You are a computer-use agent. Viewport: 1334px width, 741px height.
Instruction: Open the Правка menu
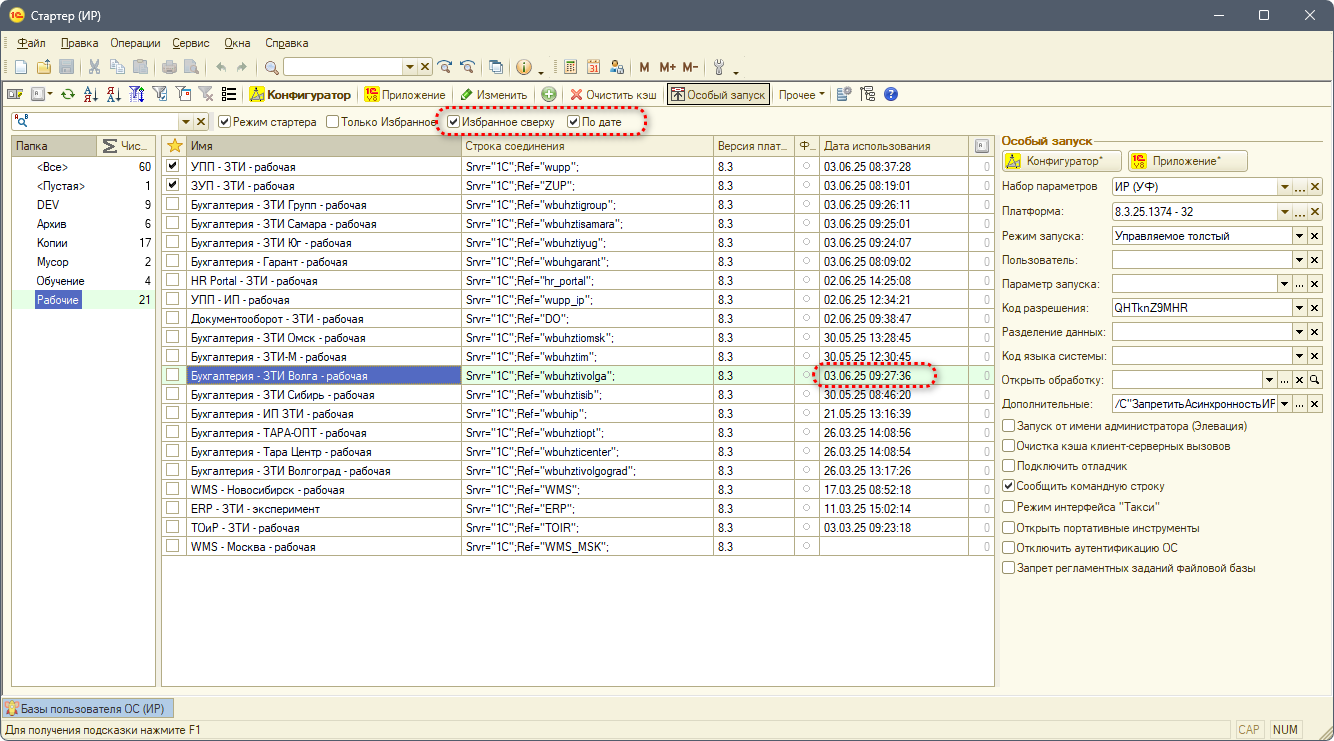pyautogui.click(x=79, y=43)
